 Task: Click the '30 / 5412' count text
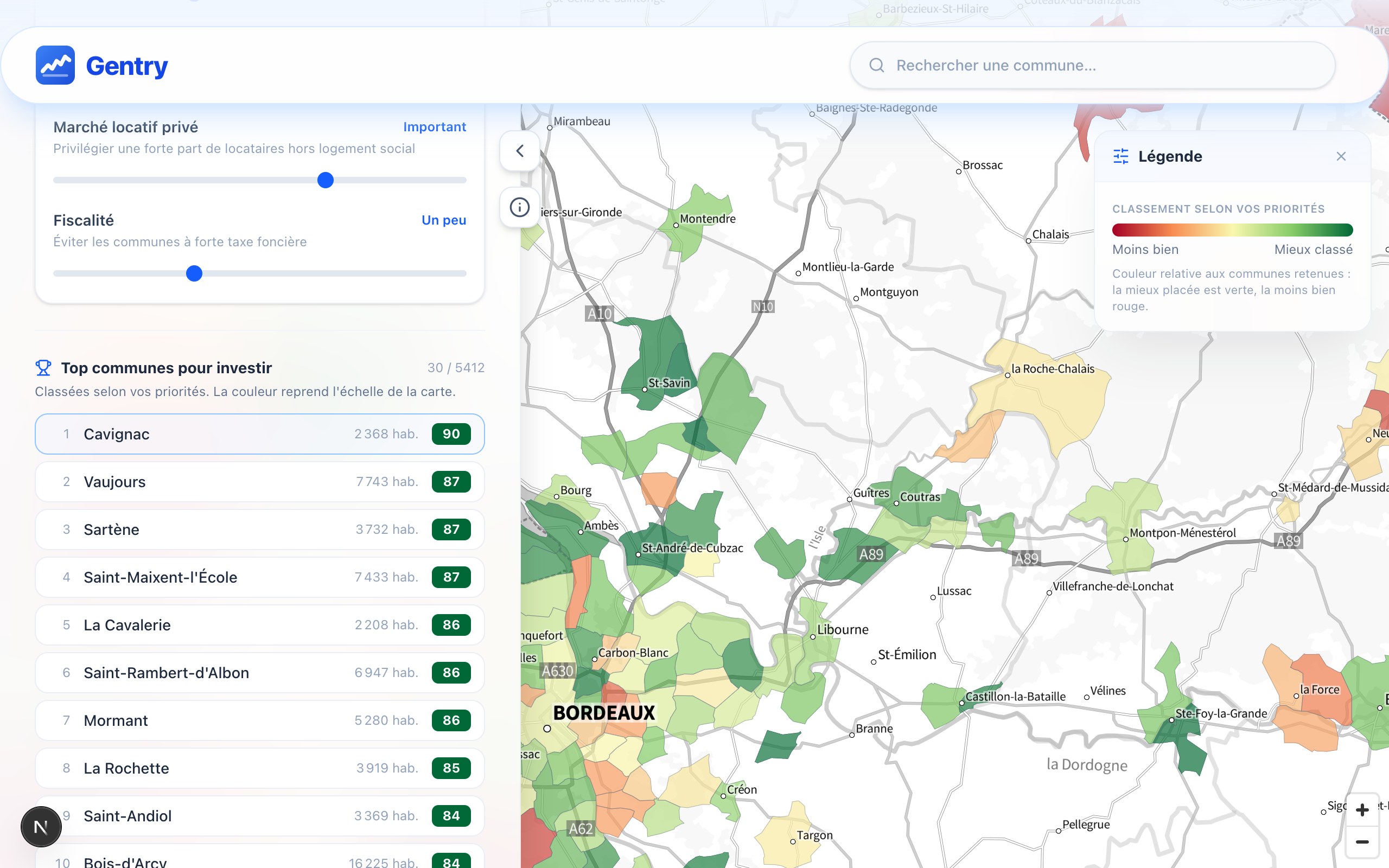pyautogui.click(x=456, y=367)
